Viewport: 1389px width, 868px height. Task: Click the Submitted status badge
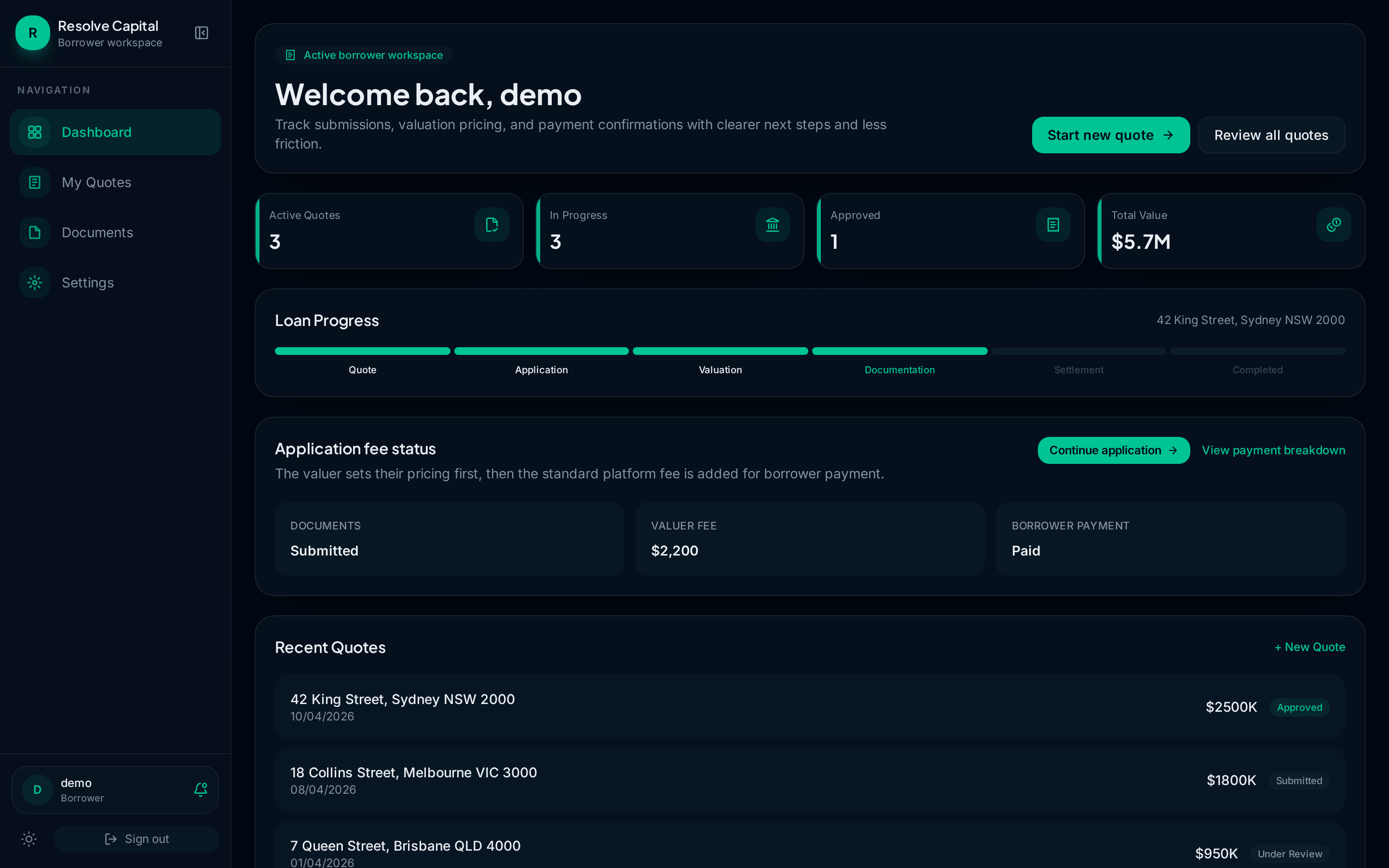[1299, 781]
